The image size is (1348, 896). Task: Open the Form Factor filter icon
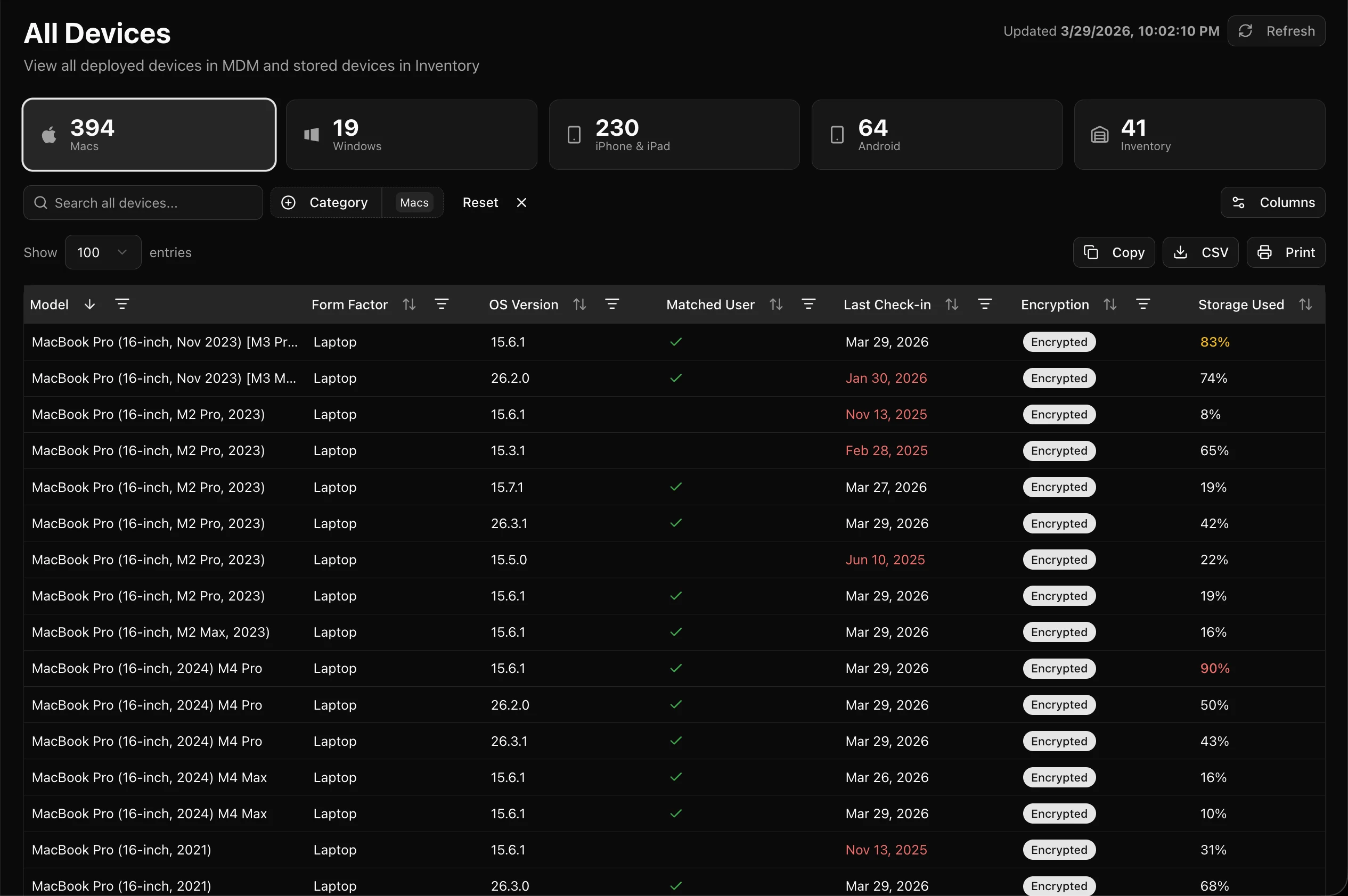coord(442,304)
